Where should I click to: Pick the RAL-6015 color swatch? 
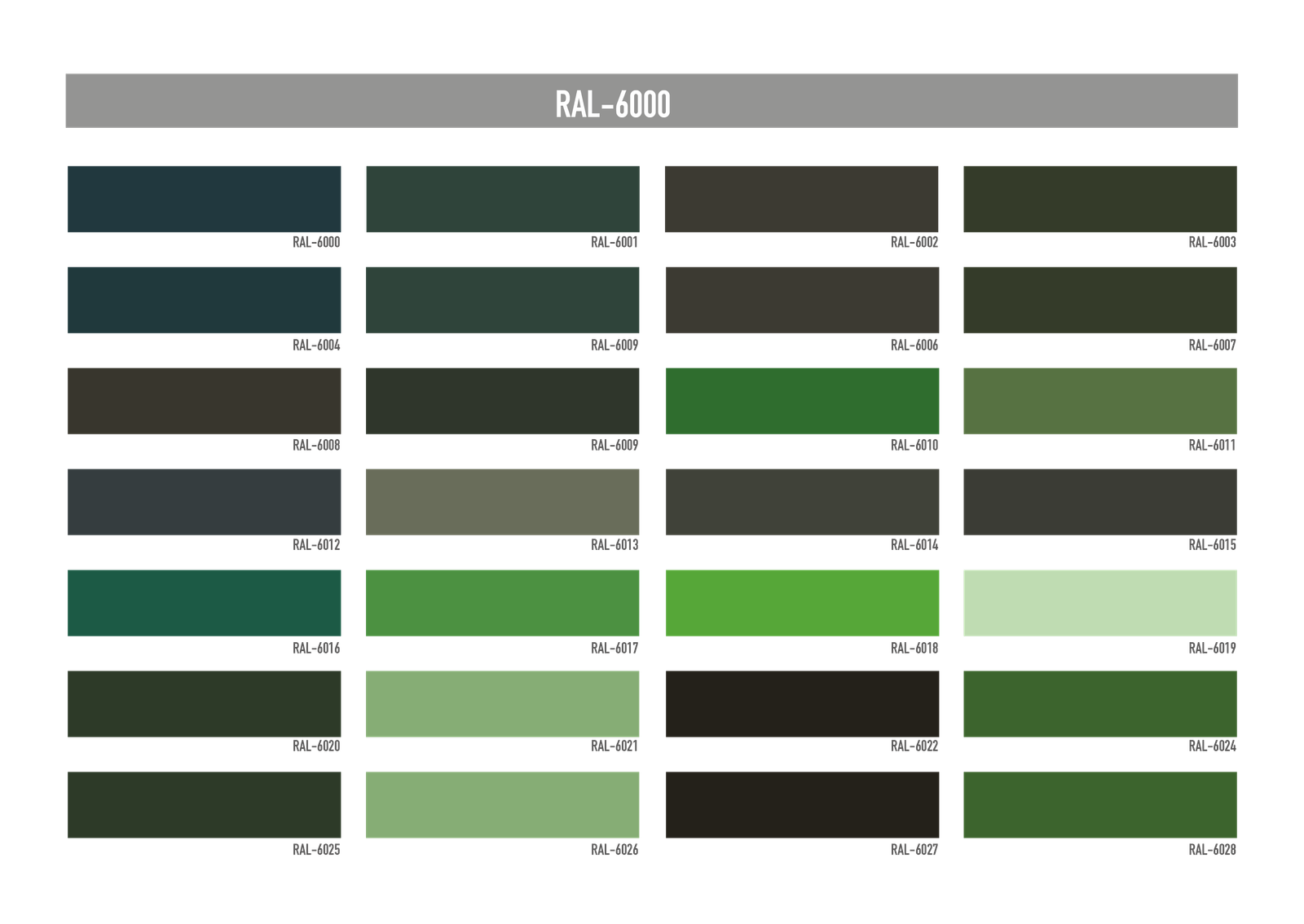[1100, 502]
